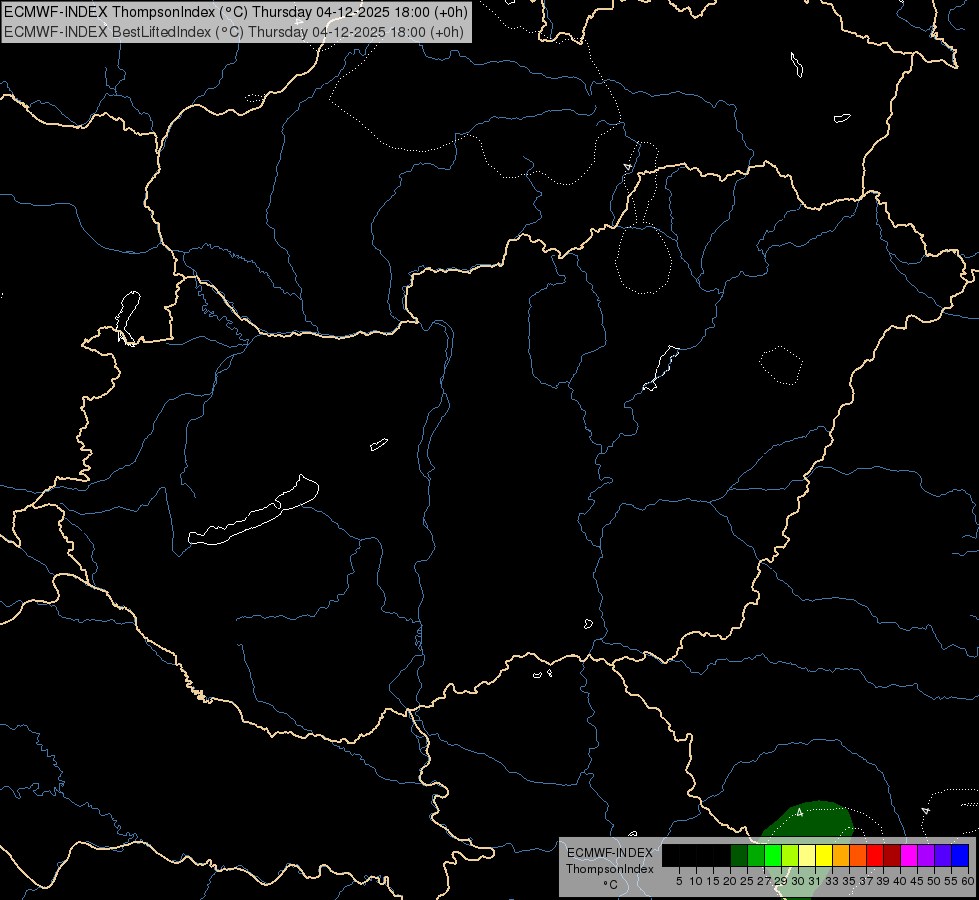Image resolution: width=979 pixels, height=900 pixels.
Task: Select the dark green 20-25 legend swatch
Action: pyautogui.click(x=739, y=855)
